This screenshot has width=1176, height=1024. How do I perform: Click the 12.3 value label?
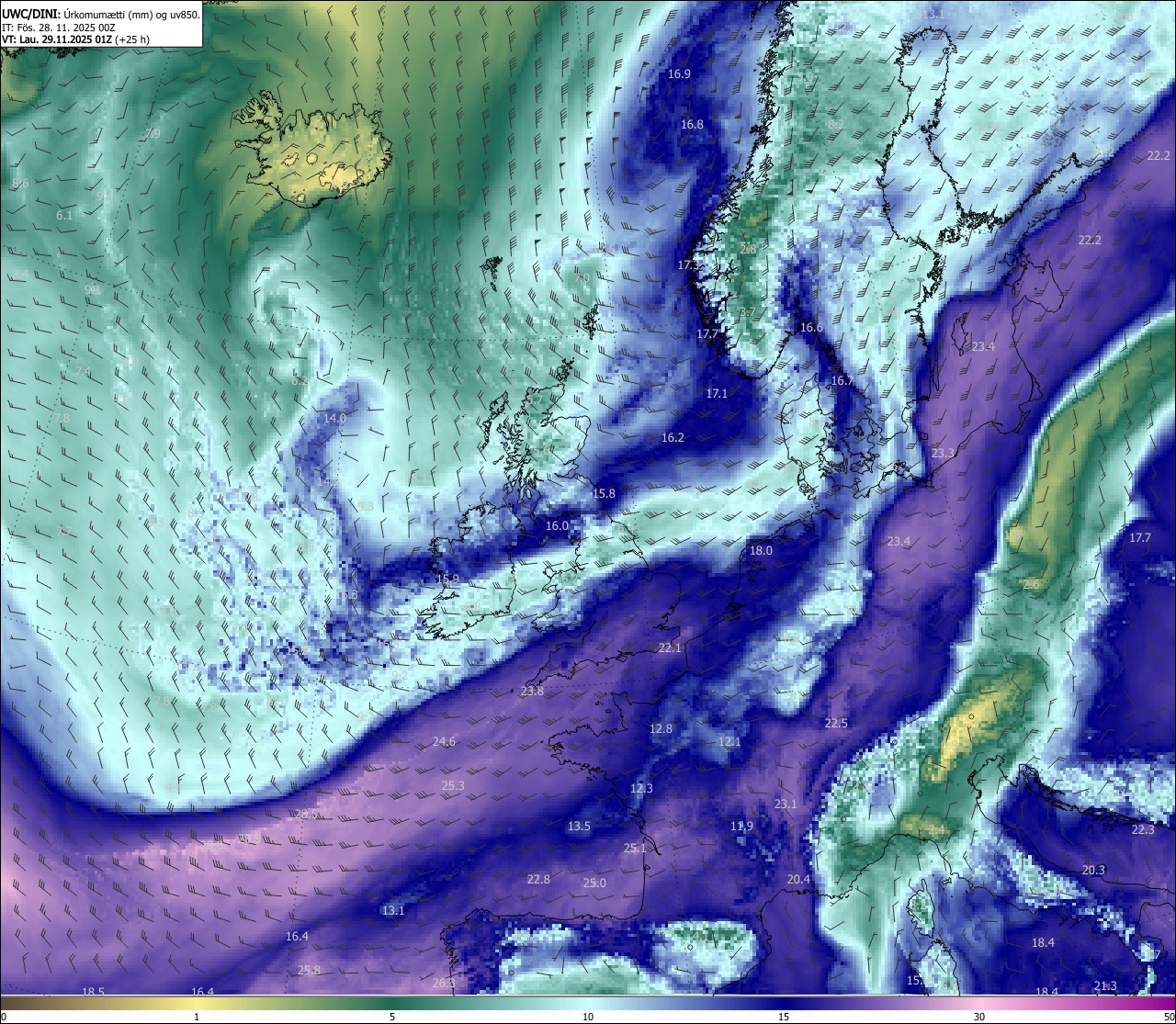(641, 789)
